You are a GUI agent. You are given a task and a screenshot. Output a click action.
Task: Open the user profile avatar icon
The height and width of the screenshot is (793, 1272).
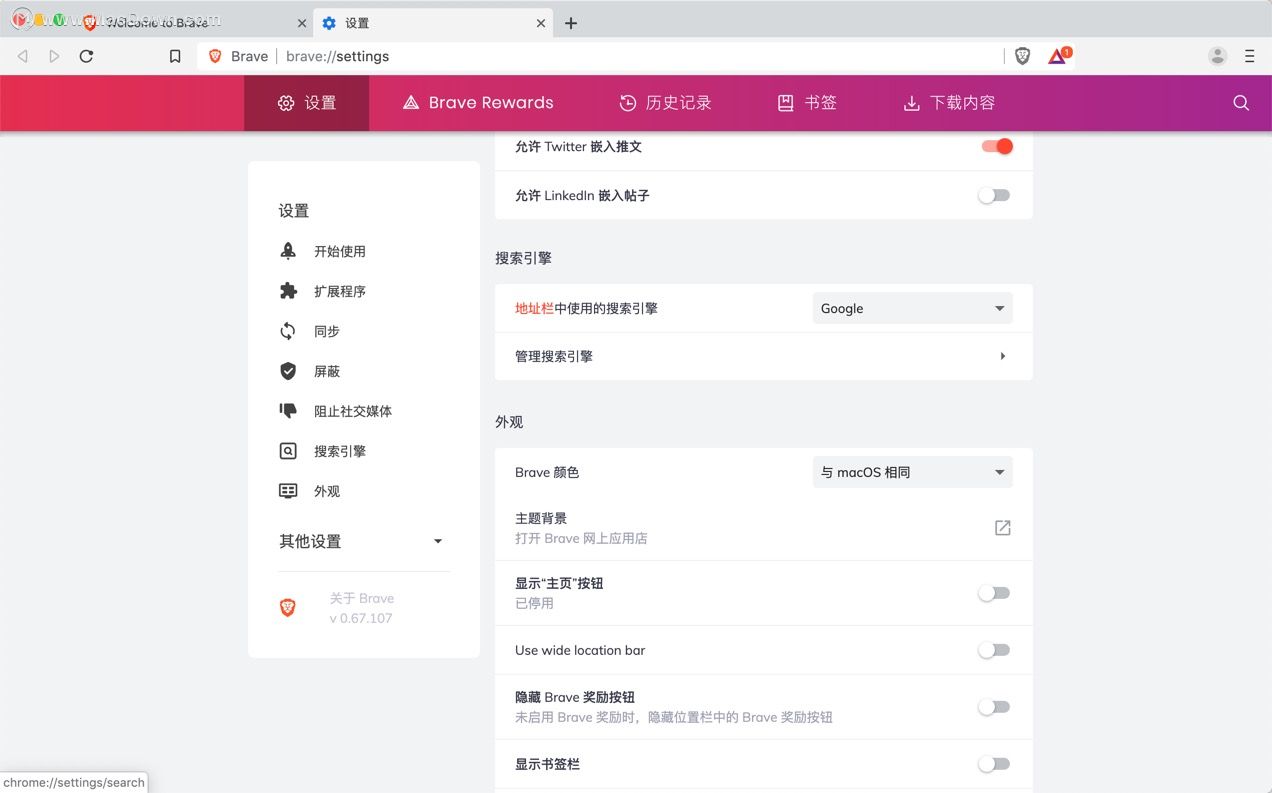(x=1217, y=56)
